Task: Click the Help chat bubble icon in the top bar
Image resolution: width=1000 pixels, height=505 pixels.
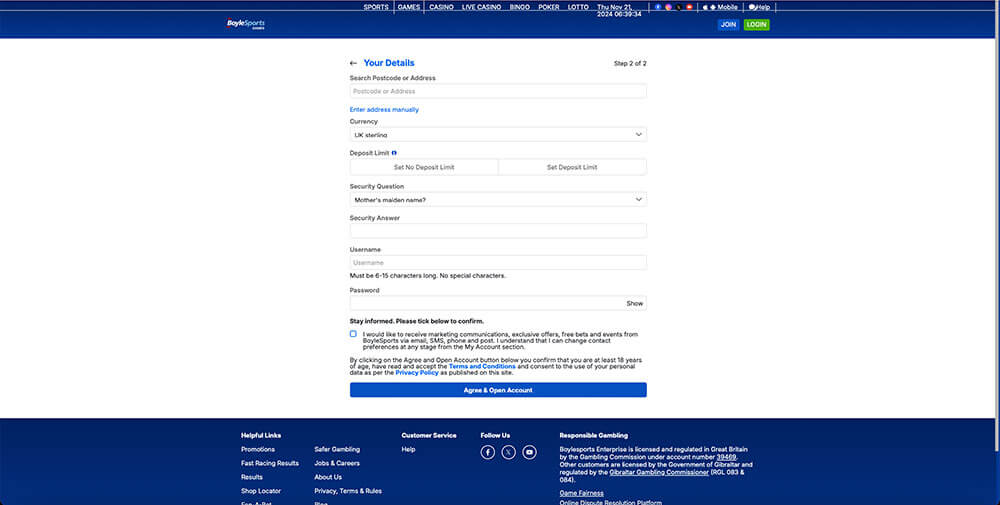Action: coord(753,7)
